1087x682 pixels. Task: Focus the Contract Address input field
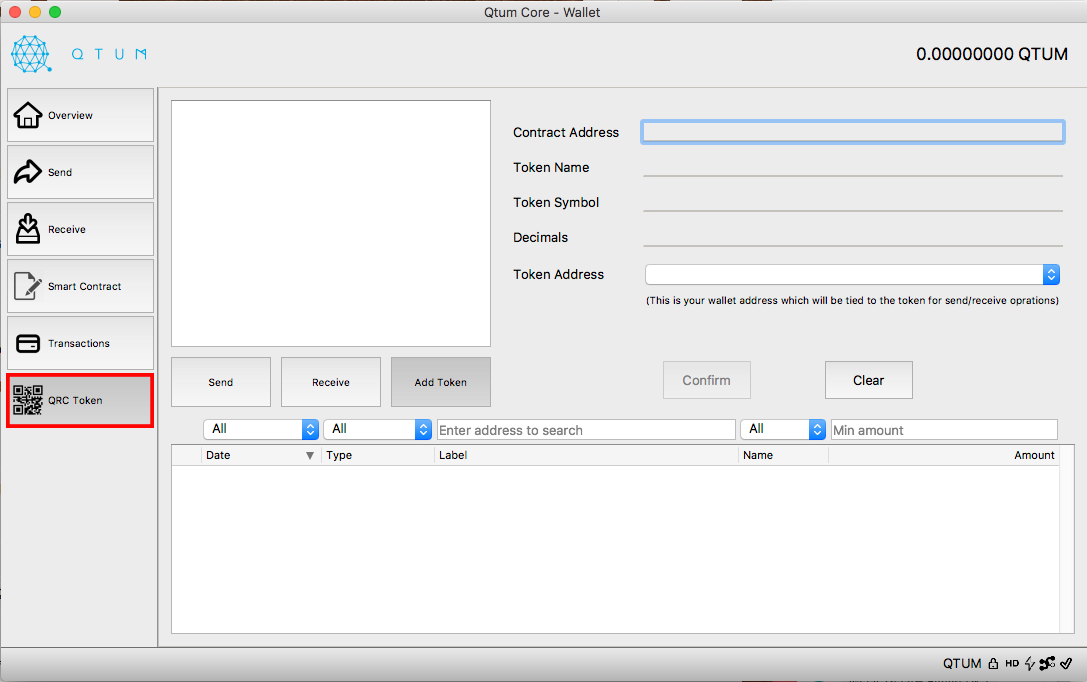853,132
